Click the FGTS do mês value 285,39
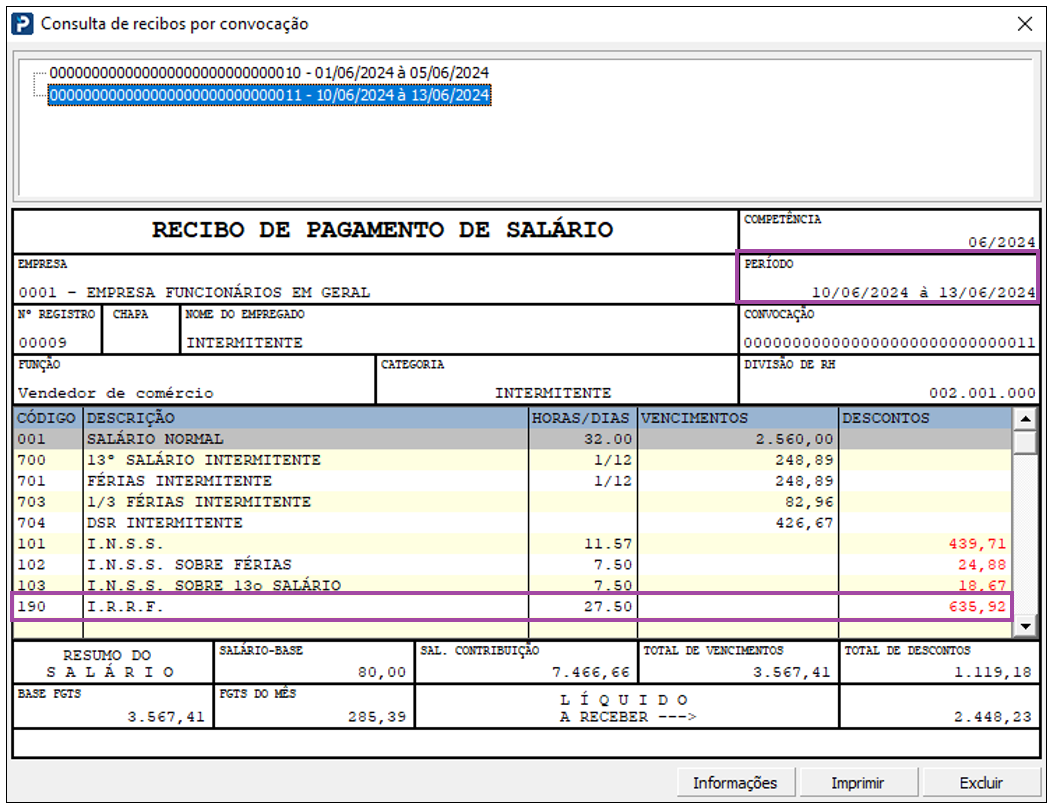The height and width of the screenshot is (809, 1055). (377, 717)
